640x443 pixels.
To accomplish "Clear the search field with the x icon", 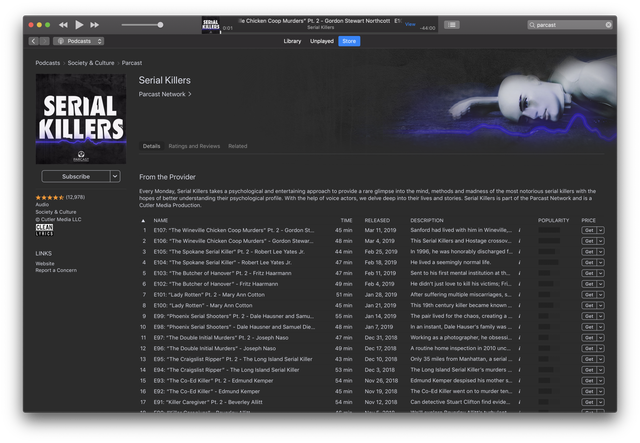I will 609,24.
